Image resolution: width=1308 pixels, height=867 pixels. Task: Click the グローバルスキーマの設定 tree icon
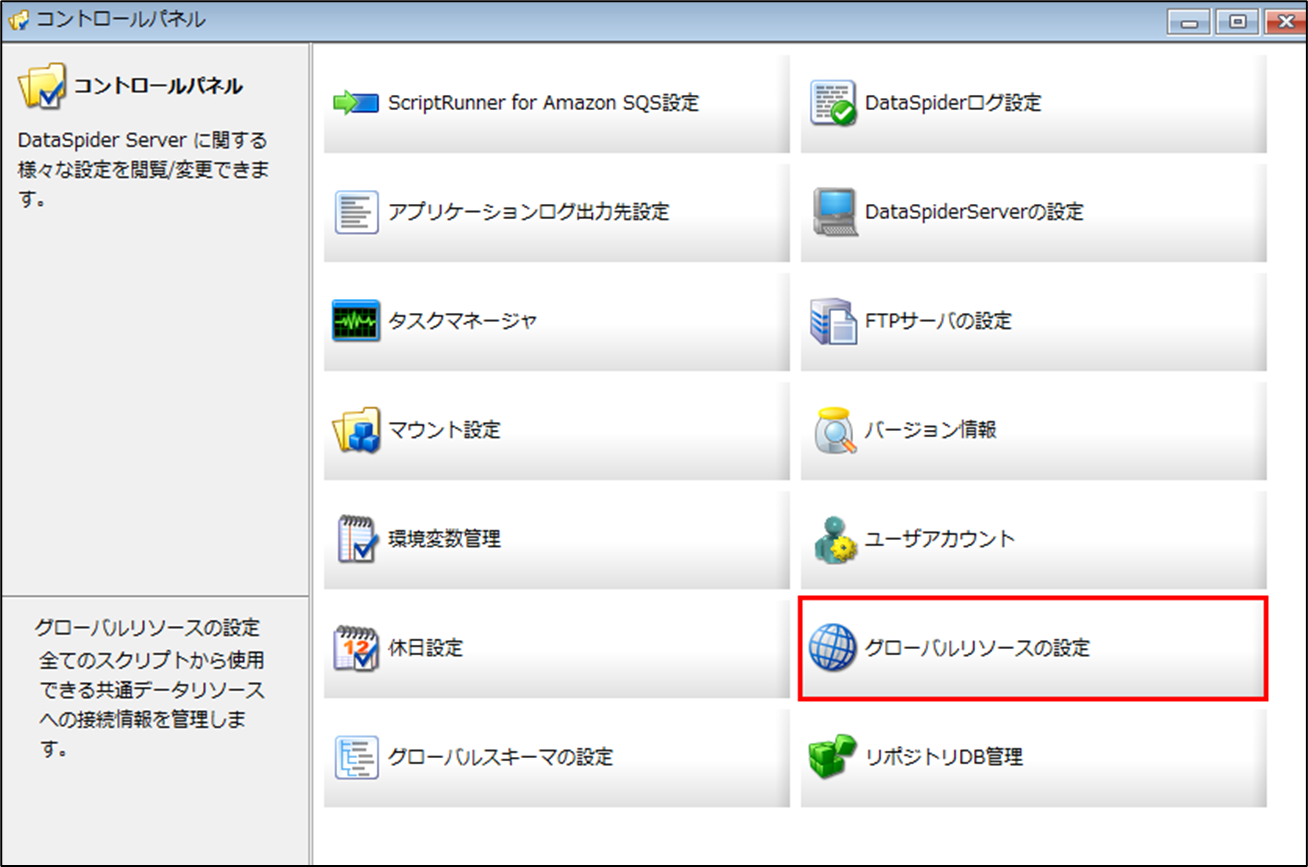356,757
